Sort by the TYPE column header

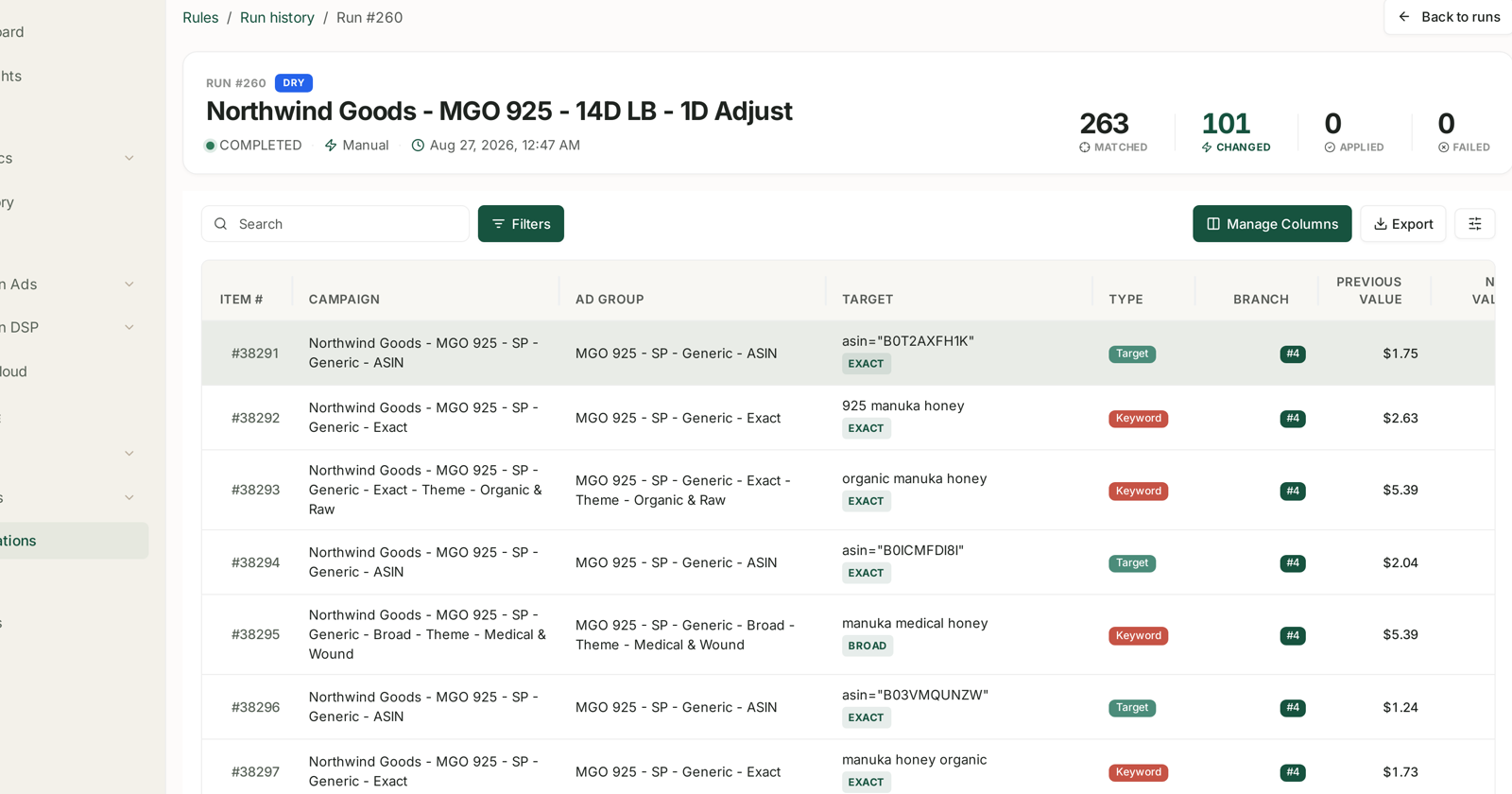click(1125, 300)
